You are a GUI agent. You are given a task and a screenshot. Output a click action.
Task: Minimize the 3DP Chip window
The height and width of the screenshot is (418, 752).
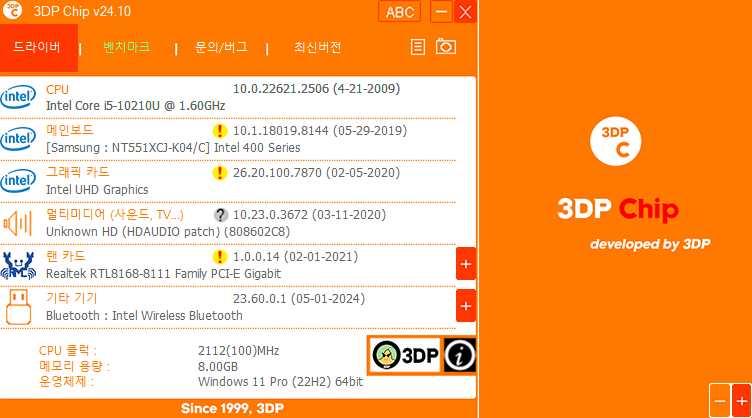[441, 12]
